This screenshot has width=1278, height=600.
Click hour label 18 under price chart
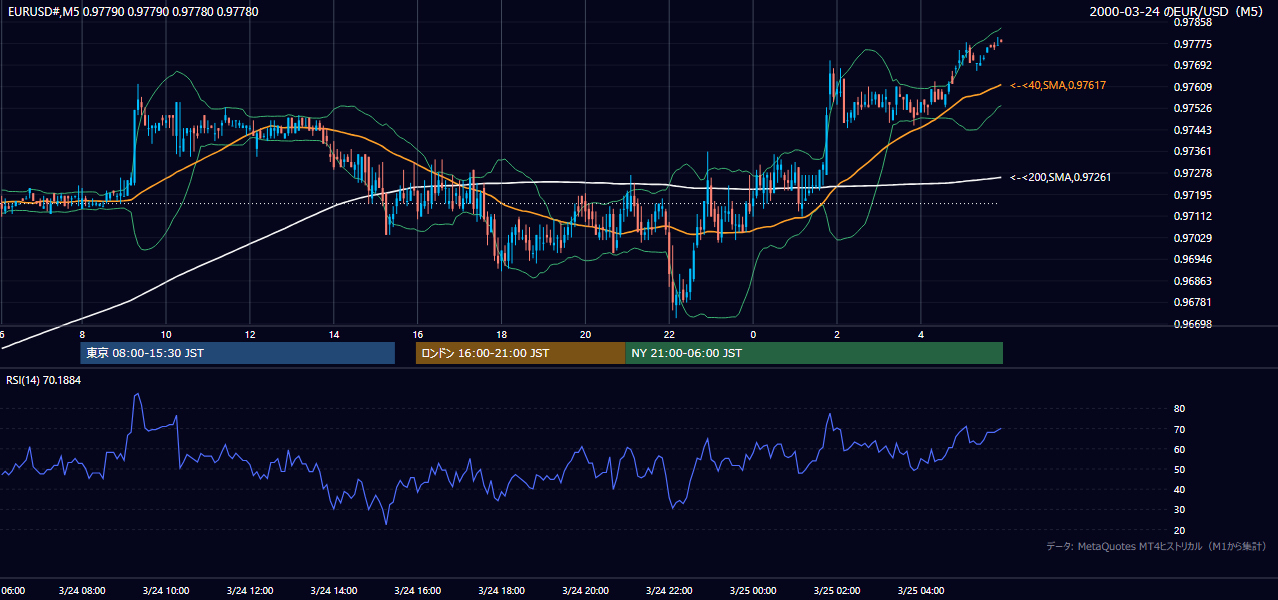click(x=502, y=334)
